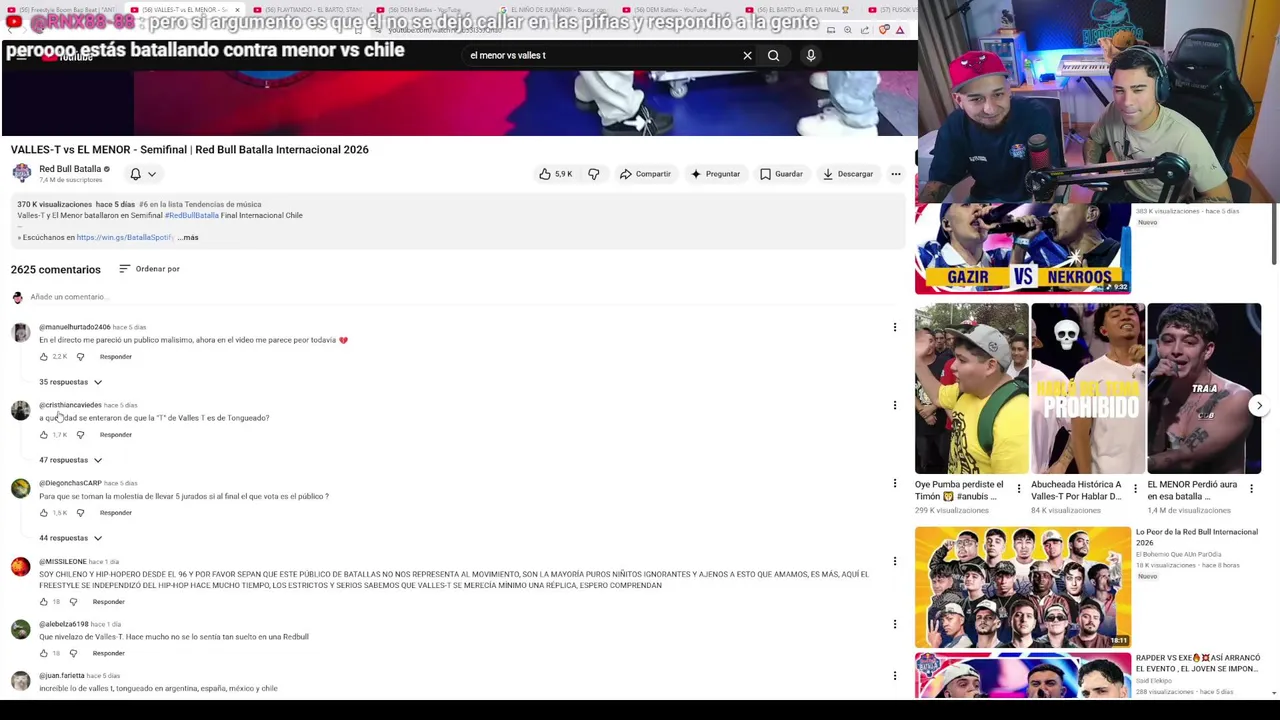Open the video's more actions menu
Viewport: 1280px width, 720px height.
(x=896, y=174)
